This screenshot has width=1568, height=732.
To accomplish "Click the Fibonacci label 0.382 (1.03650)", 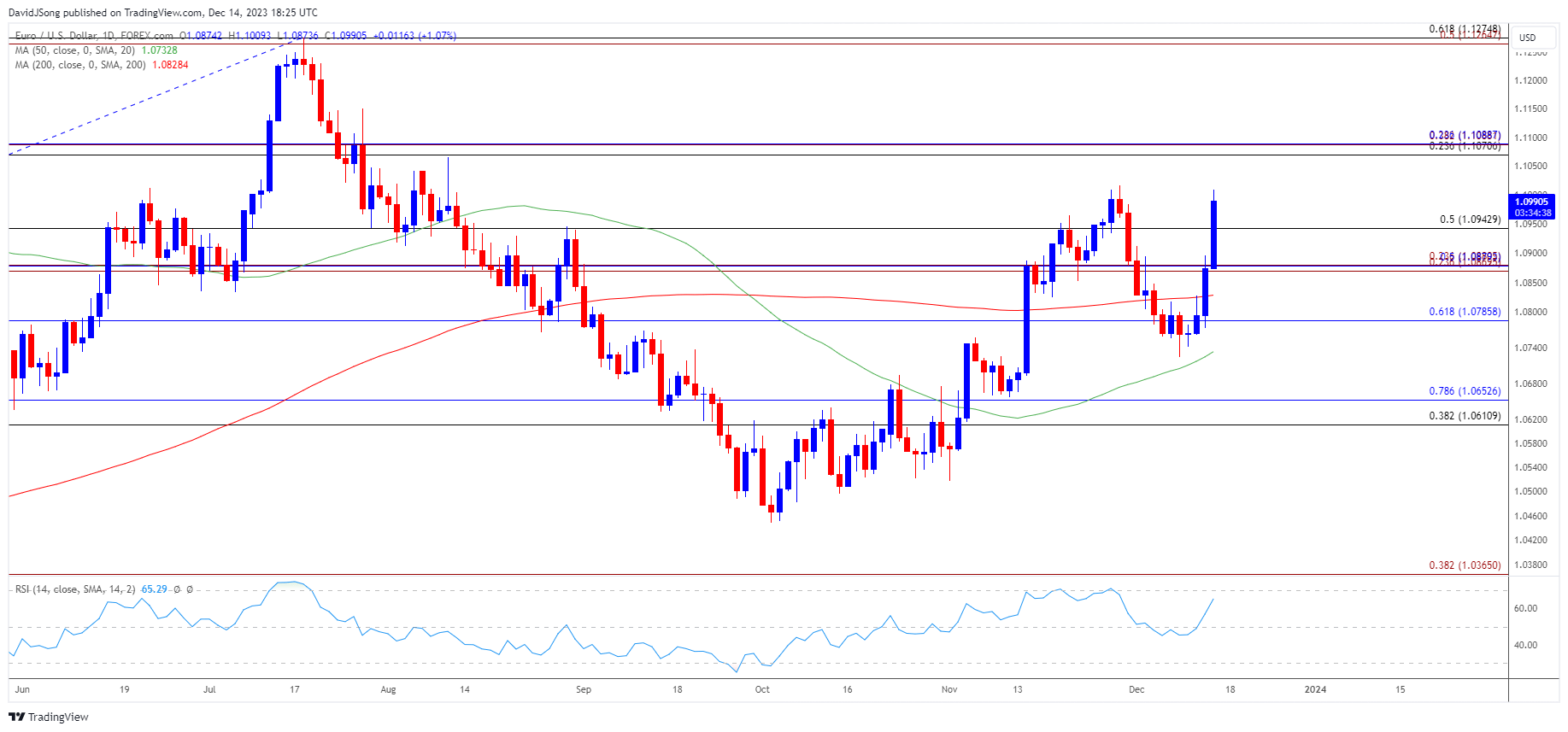I will (1465, 565).
